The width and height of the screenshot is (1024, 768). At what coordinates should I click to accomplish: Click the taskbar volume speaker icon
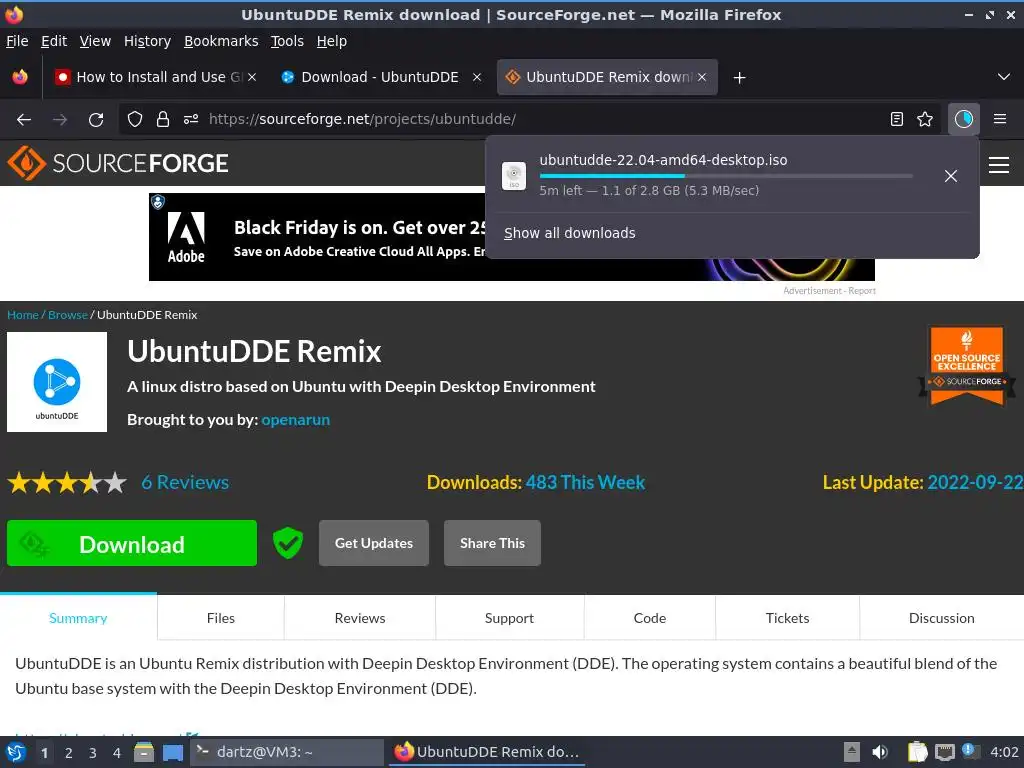(880, 752)
